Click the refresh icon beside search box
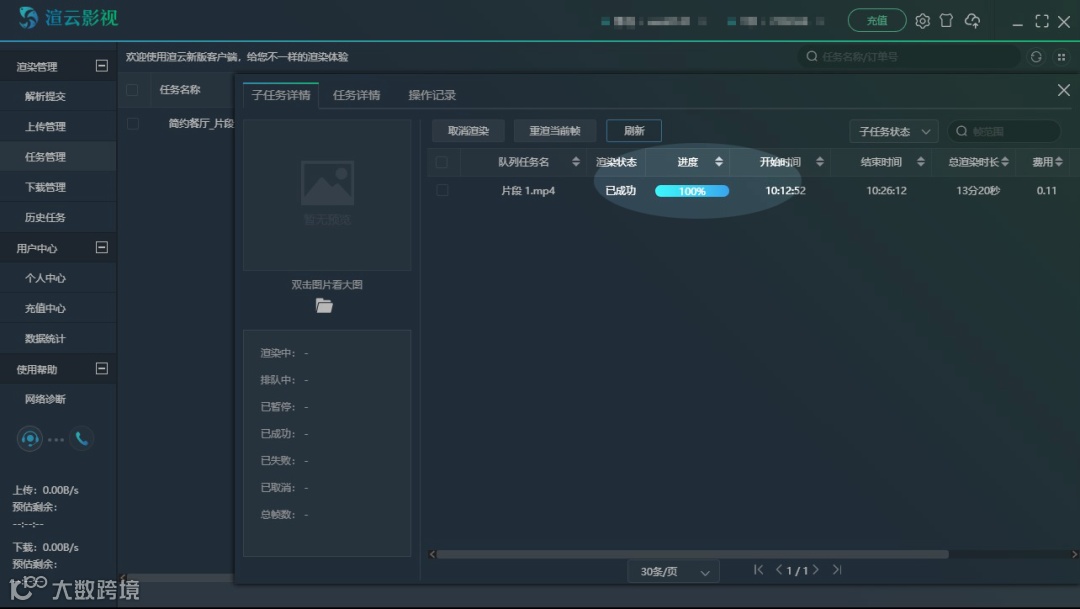 point(1036,56)
